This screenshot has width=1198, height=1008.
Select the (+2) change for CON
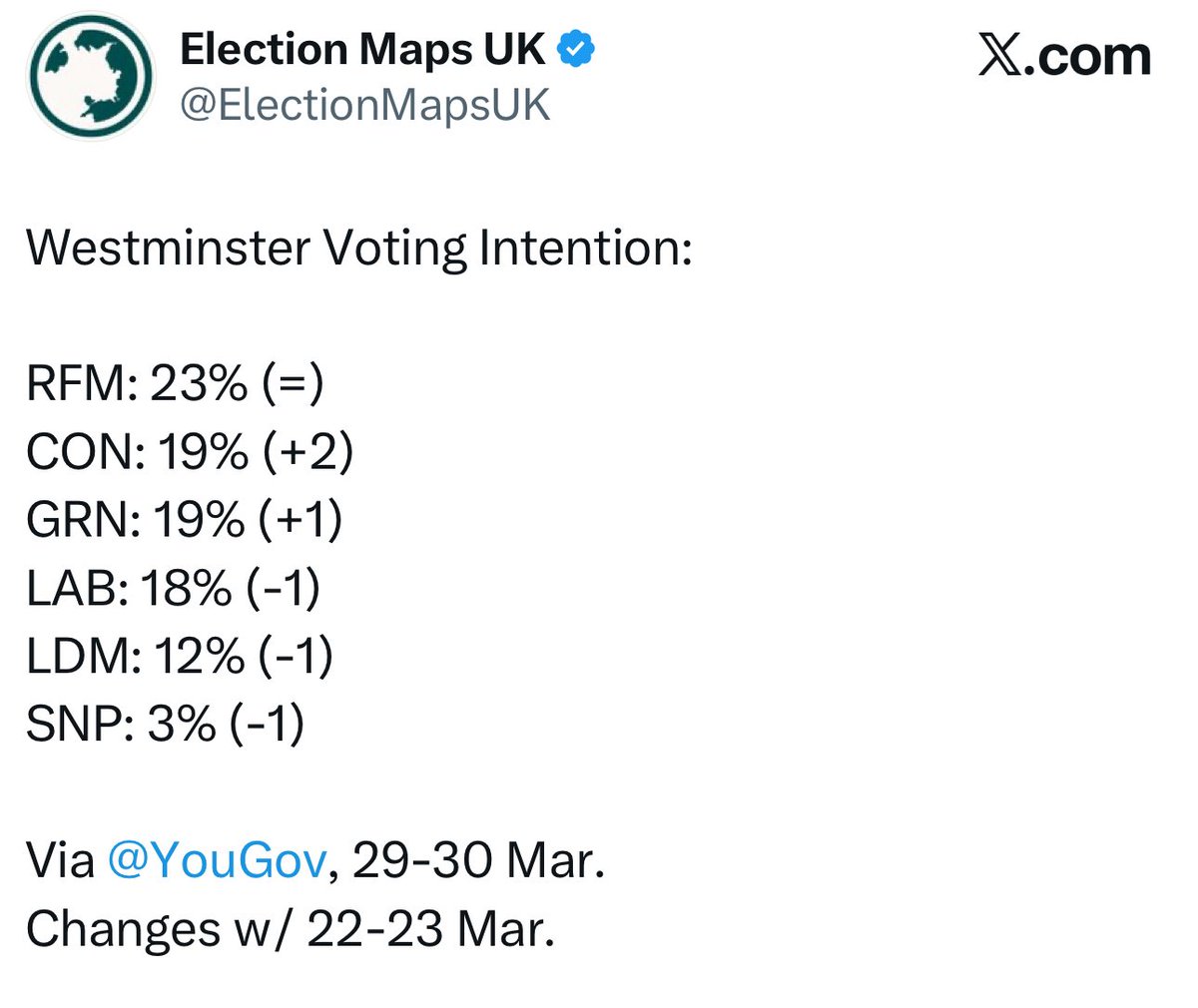[308, 451]
